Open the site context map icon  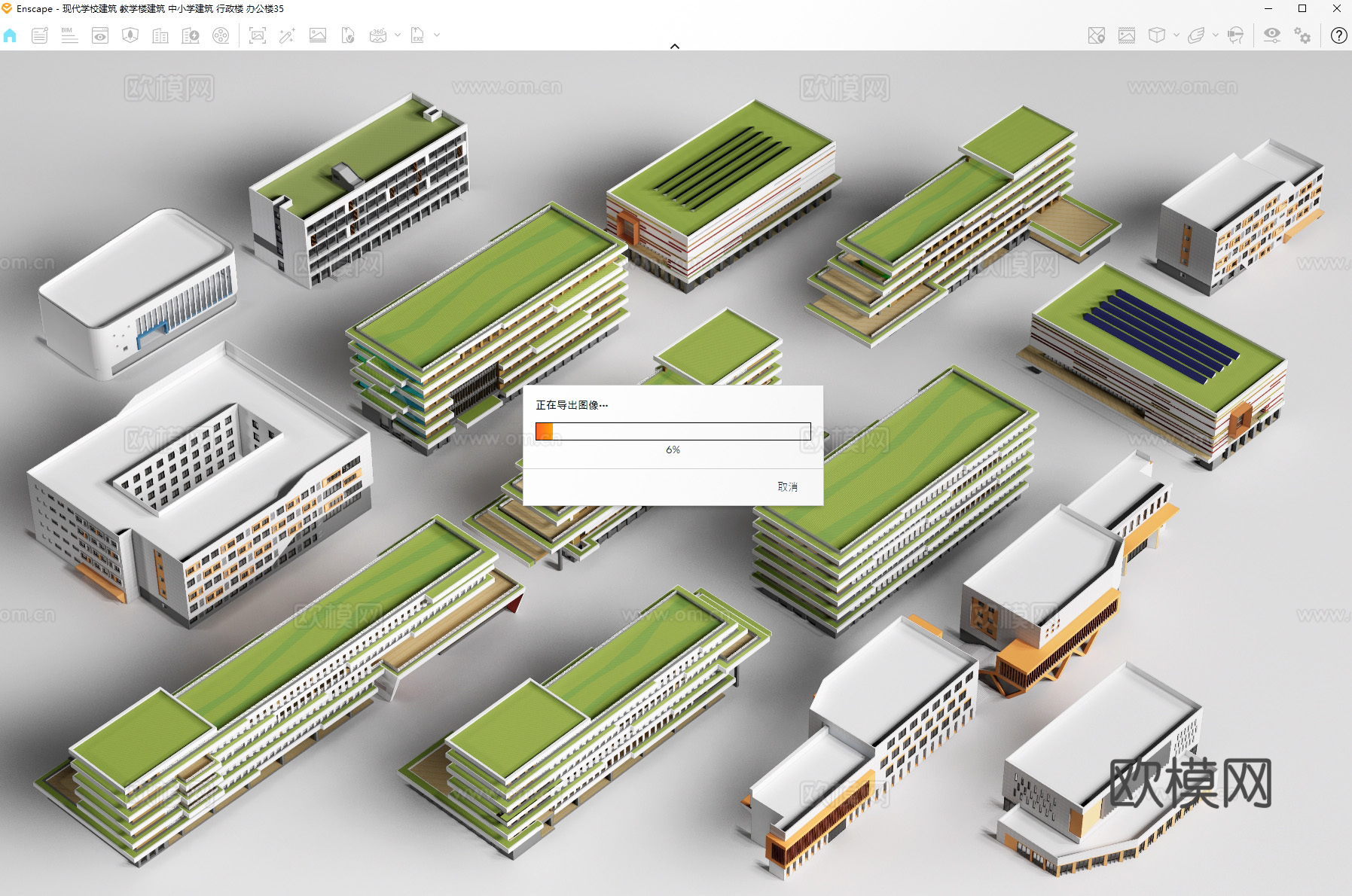(130, 35)
